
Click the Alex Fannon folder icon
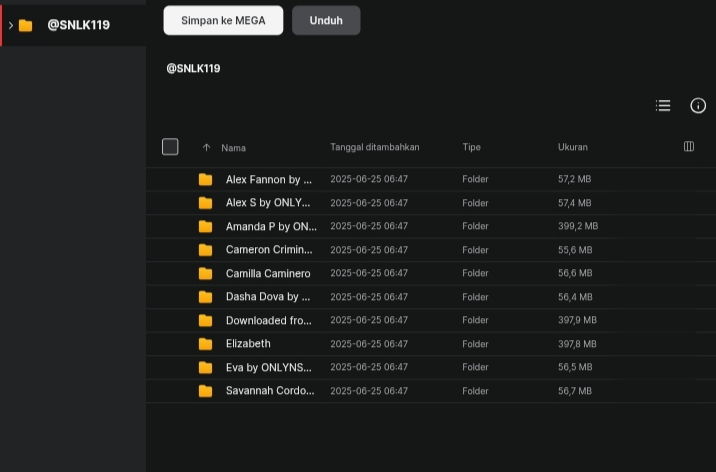(x=205, y=179)
